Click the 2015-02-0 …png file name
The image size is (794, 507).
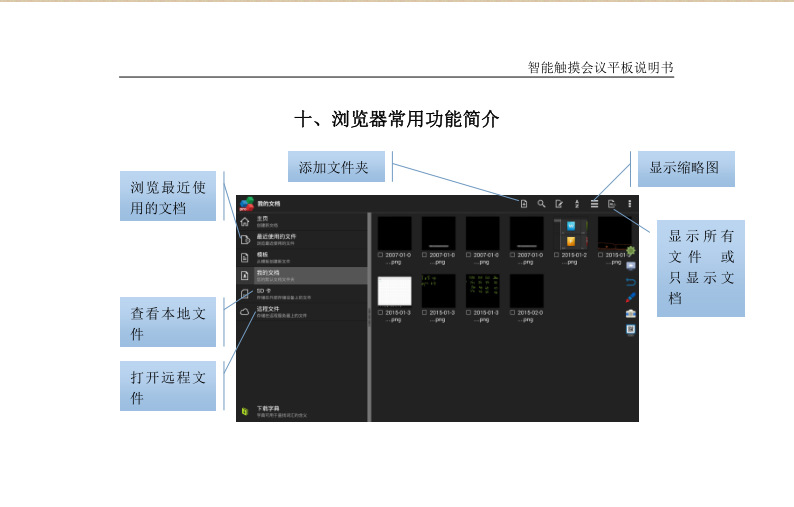pyautogui.click(x=530, y=316)
